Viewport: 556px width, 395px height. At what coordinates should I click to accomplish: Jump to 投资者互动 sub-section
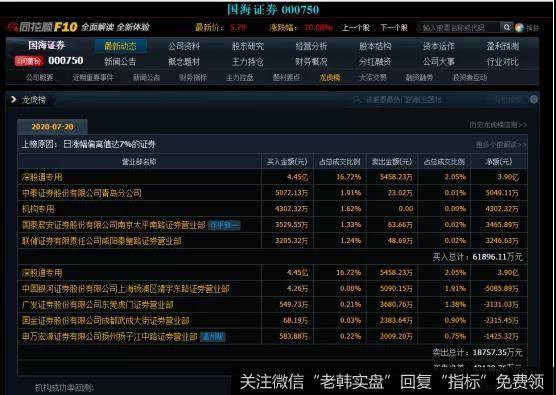470,77
